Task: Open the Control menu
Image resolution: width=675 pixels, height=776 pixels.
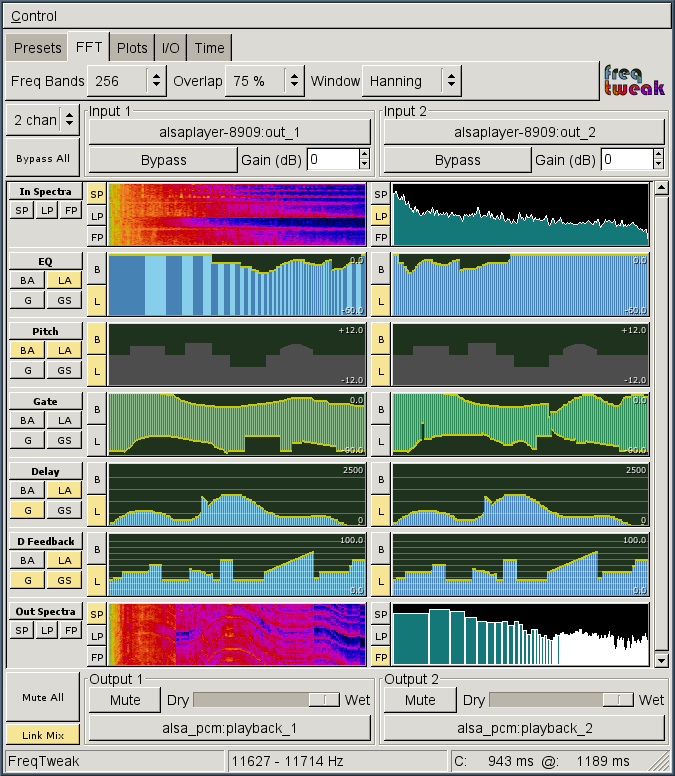Action: [33, 16]
